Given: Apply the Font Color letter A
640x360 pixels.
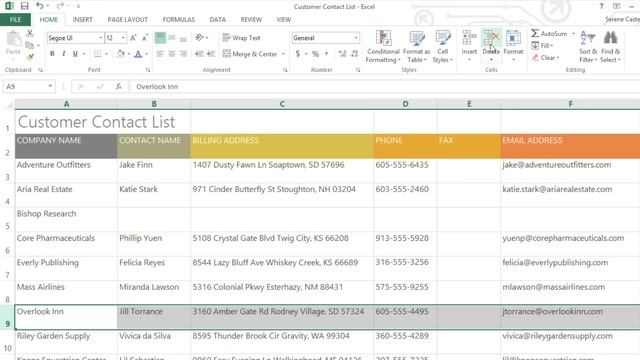Looking at the screenshot, I should pos(138,54).
